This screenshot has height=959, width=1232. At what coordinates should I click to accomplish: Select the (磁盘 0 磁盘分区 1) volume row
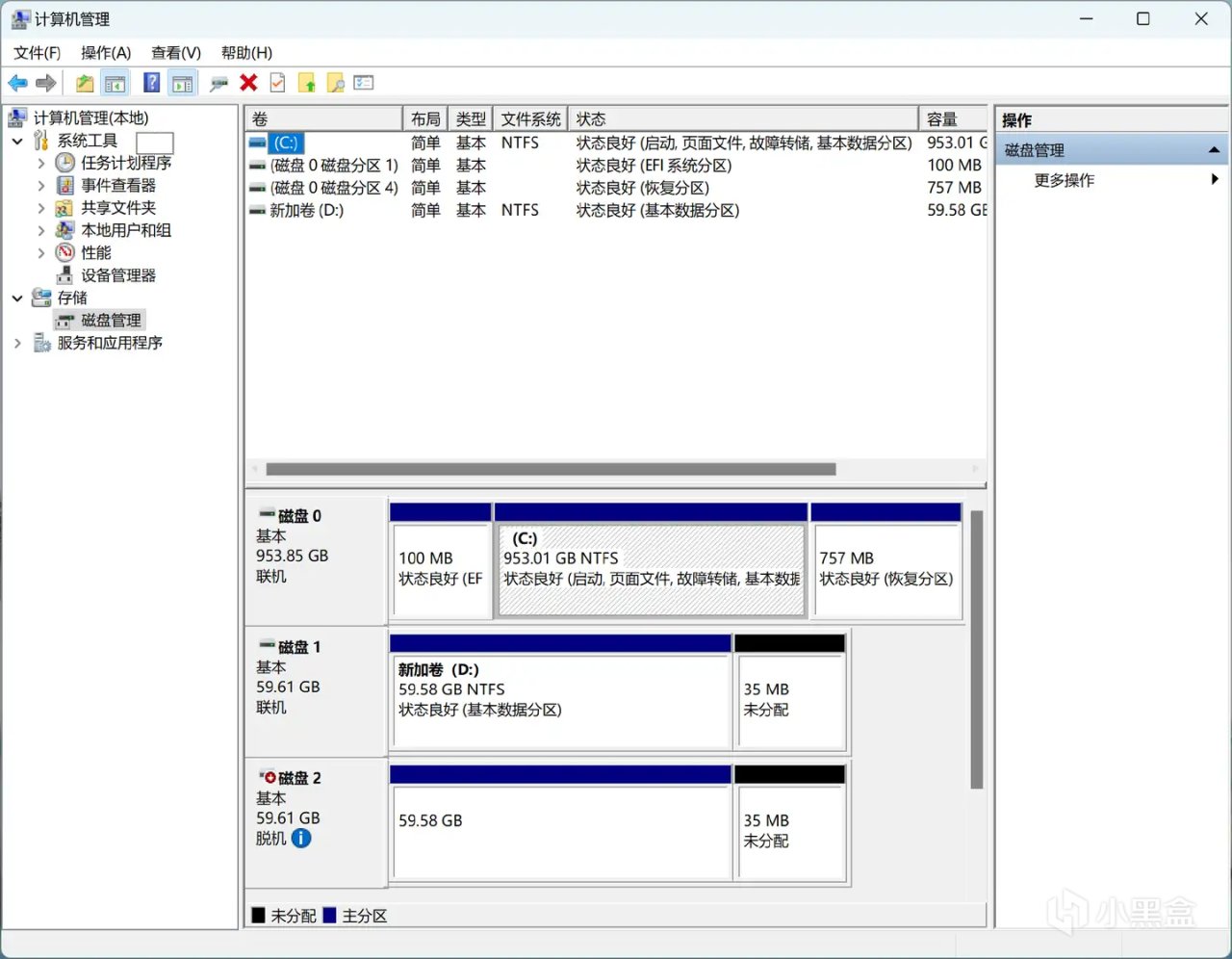[616, 166]
